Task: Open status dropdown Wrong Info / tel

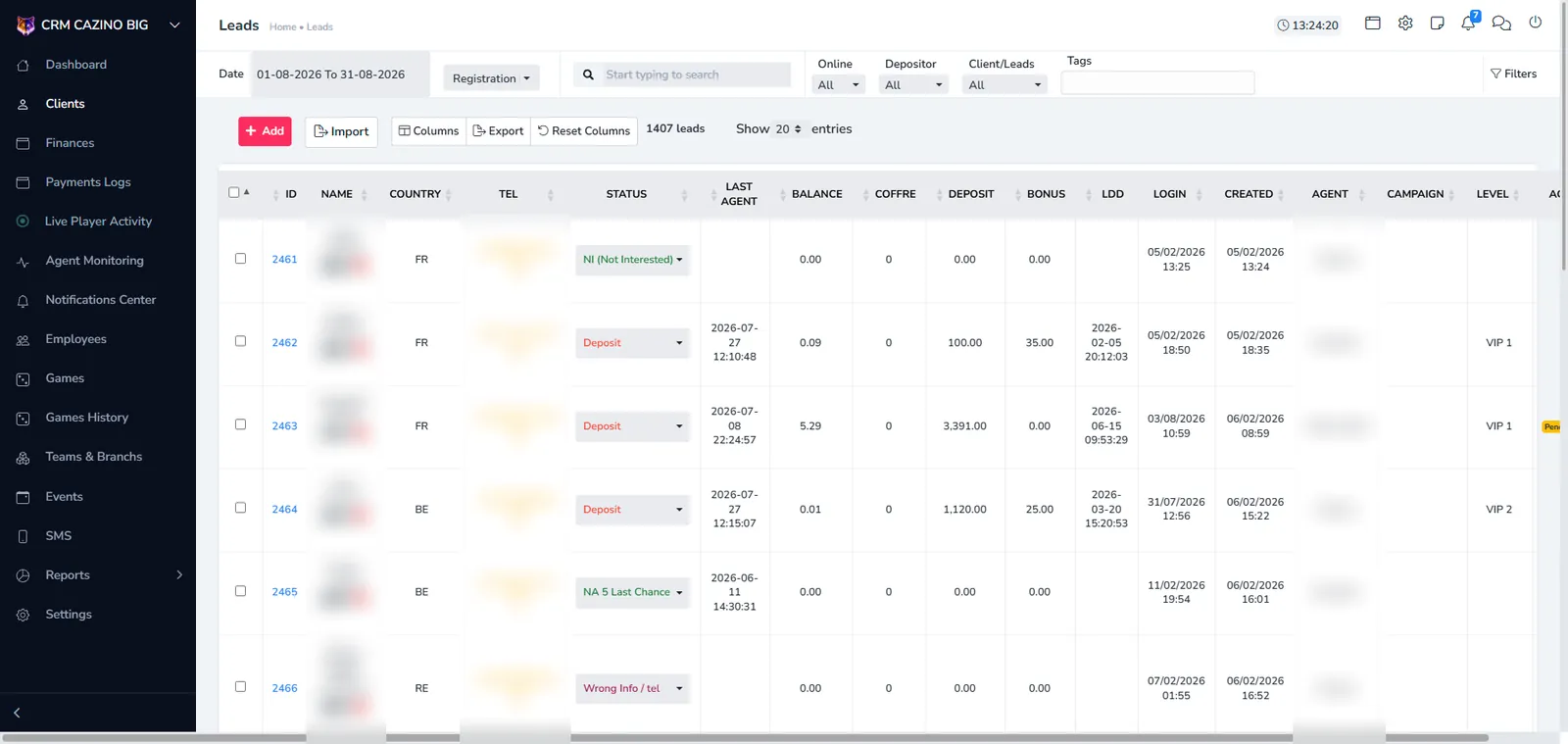Action: coord(633,688)
